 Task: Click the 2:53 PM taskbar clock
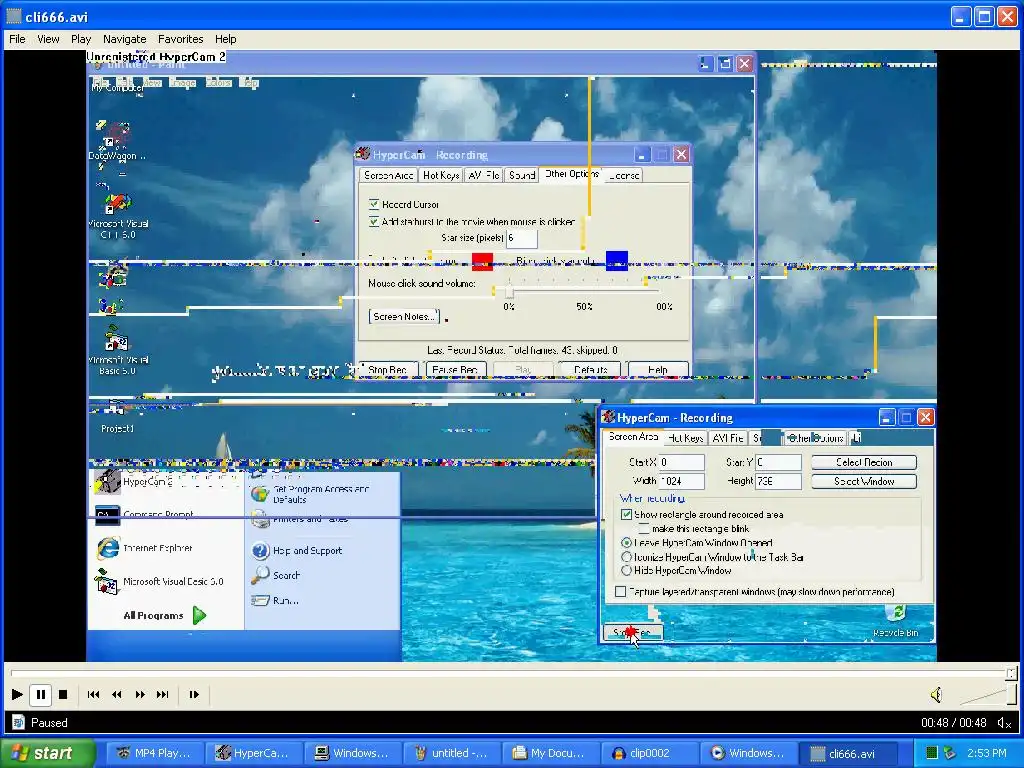click(x=986, y=753)
